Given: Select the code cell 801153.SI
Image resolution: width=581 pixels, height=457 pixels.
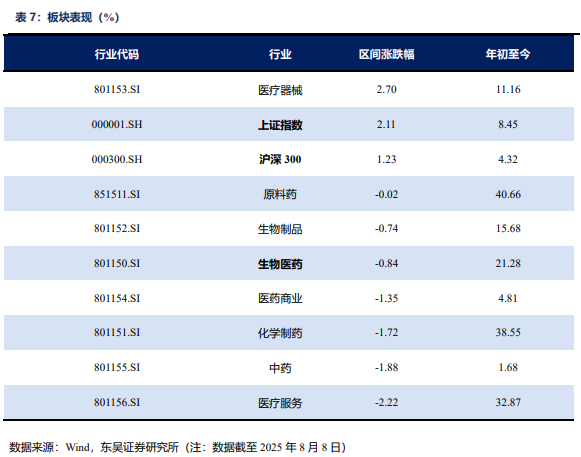Looking at the screenshot, I should (117, 89).
